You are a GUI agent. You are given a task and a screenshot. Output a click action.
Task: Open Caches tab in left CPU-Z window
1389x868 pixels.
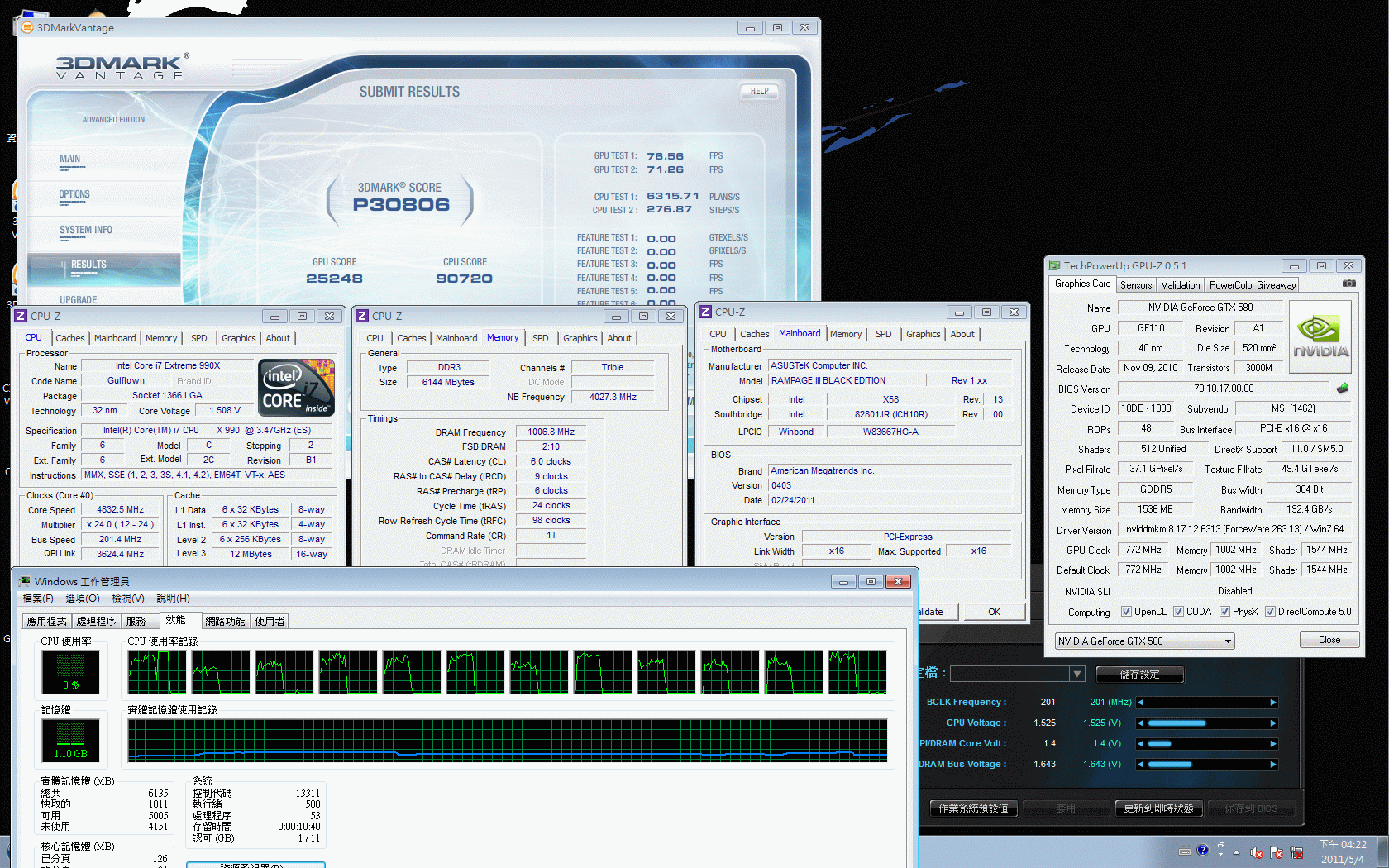pos(69,338)
